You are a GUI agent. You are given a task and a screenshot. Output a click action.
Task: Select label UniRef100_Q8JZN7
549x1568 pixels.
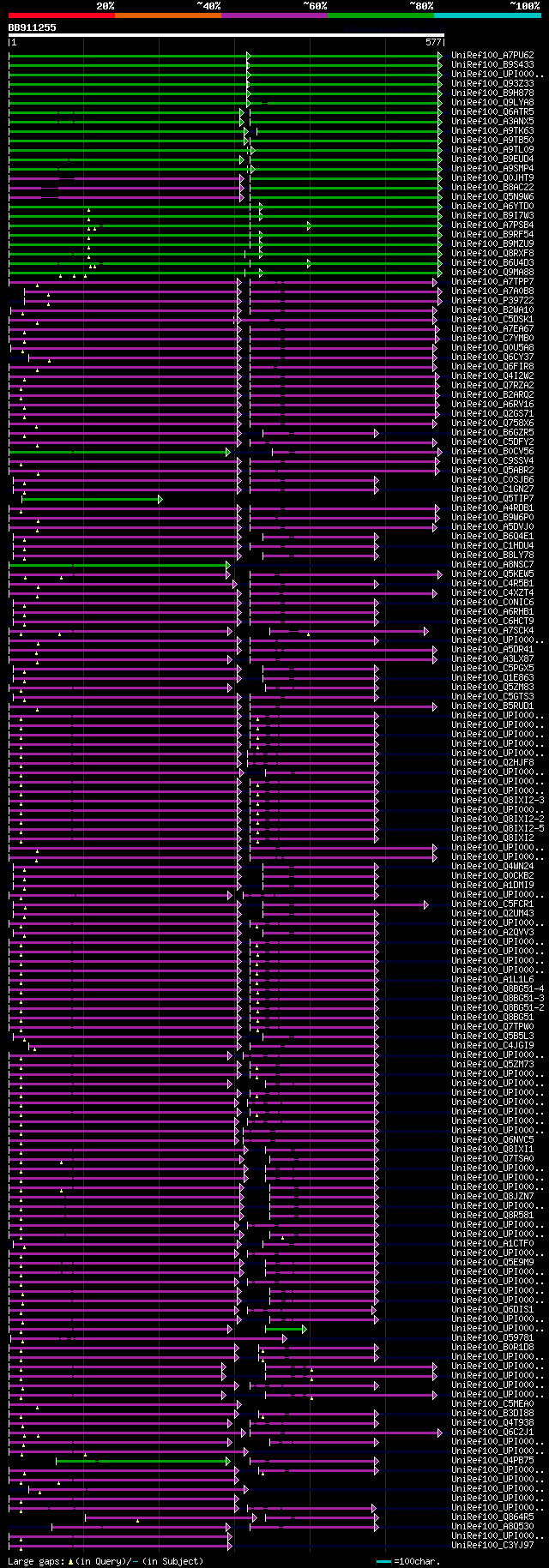pyautogui.click(x=492, y=1197)
